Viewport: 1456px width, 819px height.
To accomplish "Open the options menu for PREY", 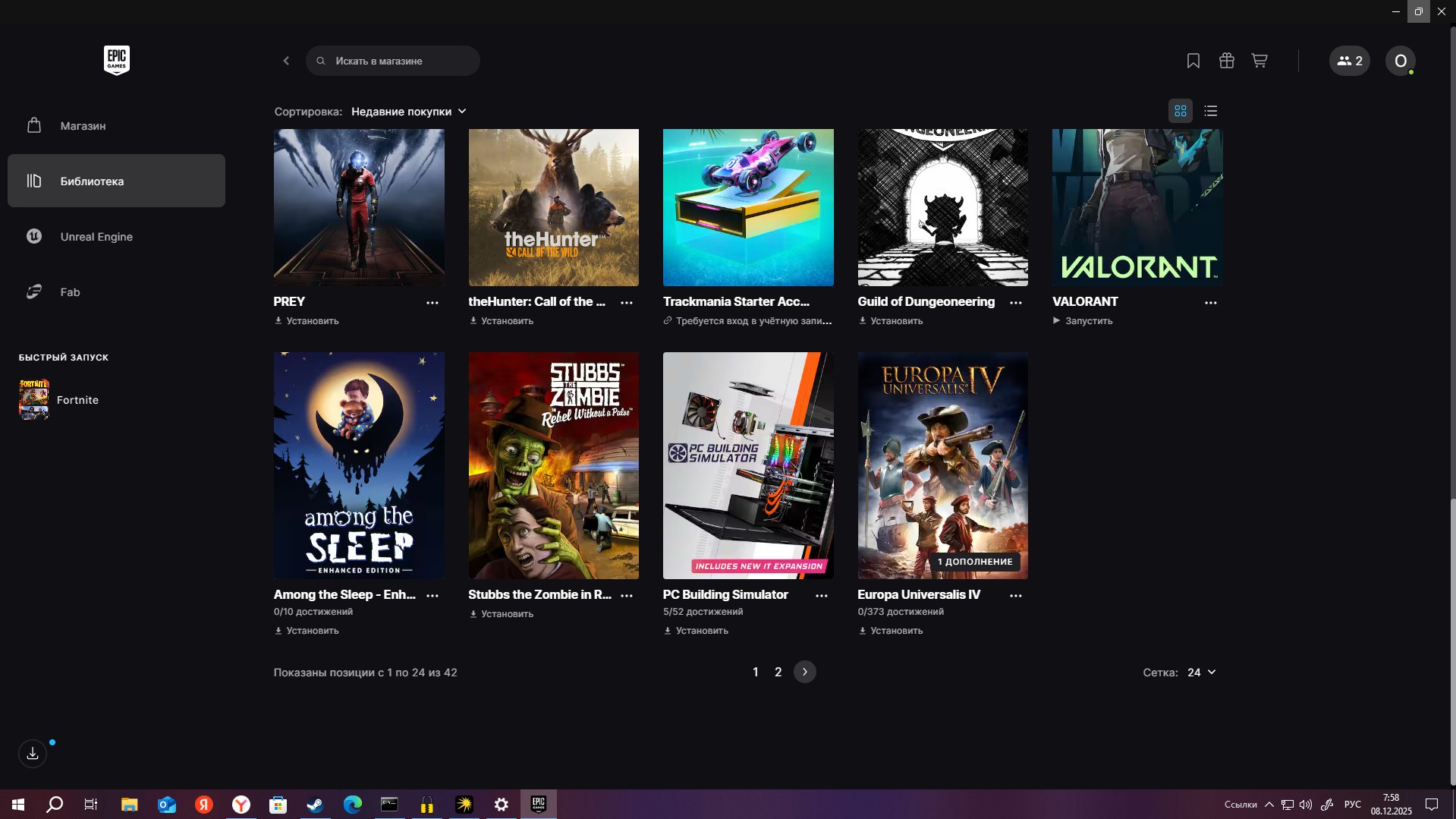I will pyautogui.click(x=432, y=303).
